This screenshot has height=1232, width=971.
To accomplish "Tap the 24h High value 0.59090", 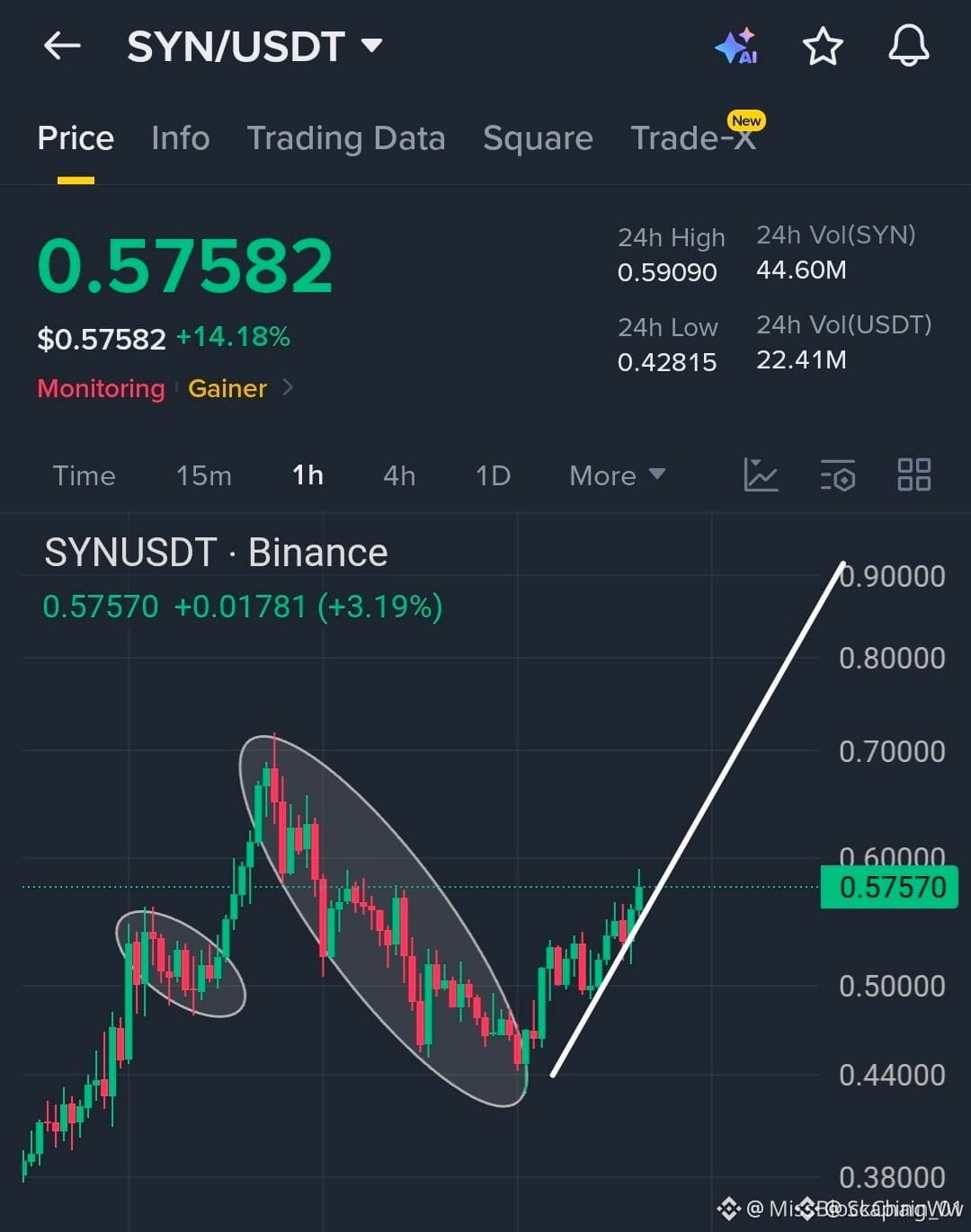I will coord(667,272).
